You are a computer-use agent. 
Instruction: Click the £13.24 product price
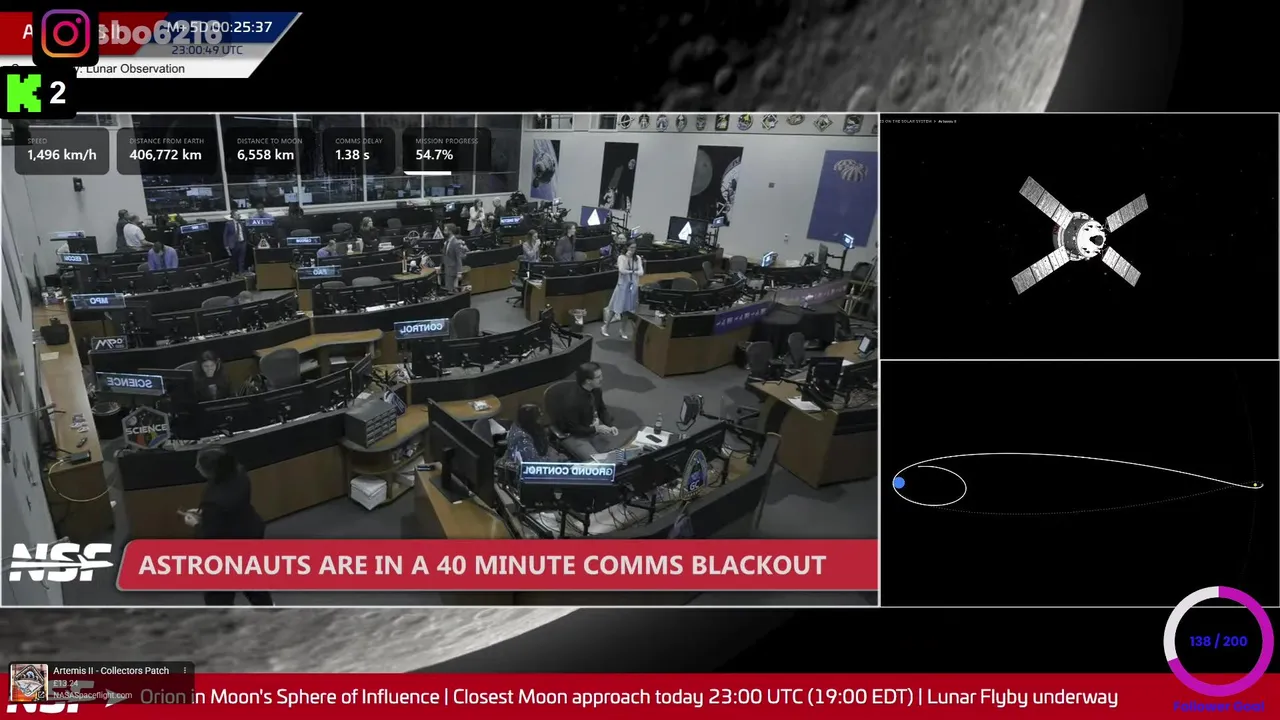pyautogui.click(x=66, y=684)
